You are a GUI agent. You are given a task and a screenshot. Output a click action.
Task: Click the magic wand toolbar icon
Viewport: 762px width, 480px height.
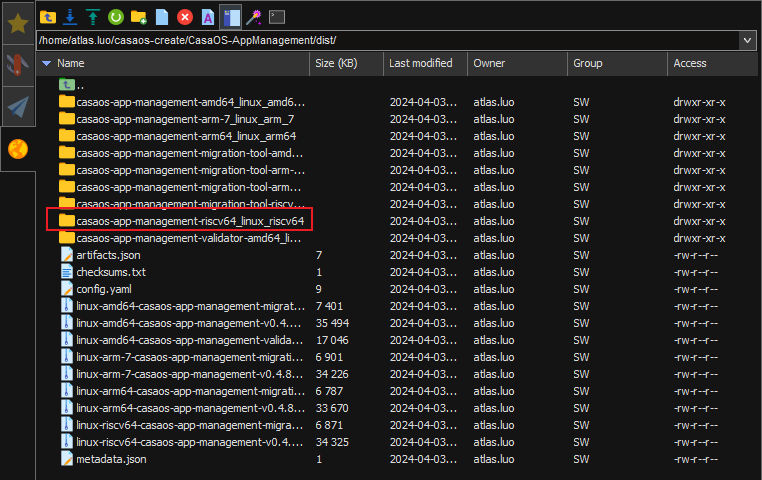tap(254, 17)
